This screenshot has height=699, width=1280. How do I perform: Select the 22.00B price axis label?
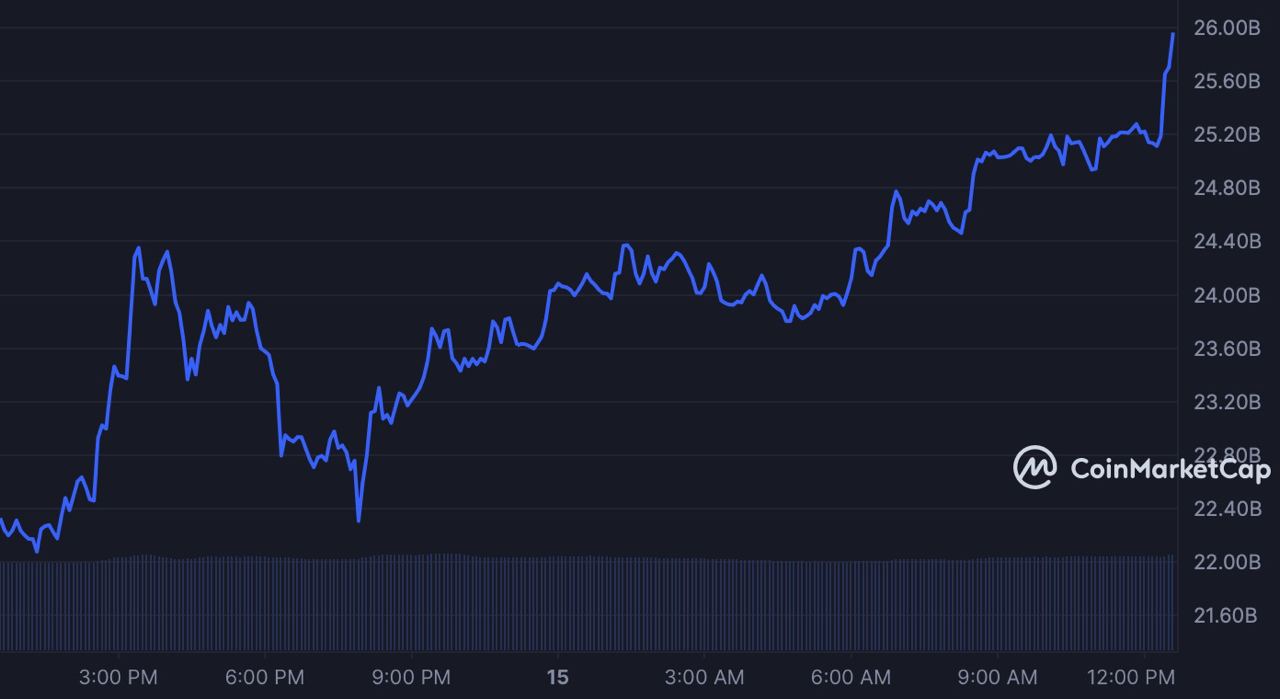pyautogui.click(x=1227, y=562)
